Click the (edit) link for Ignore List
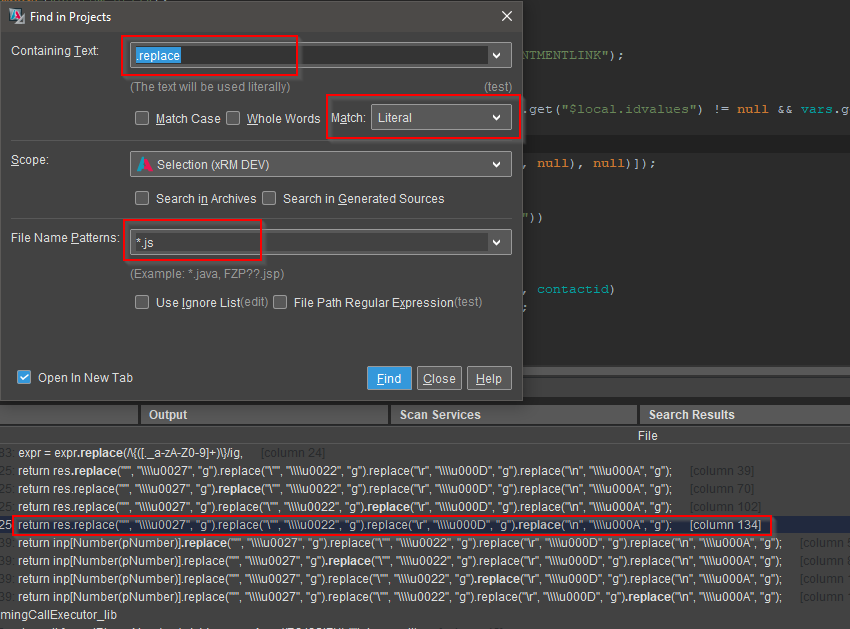850x629 pixels. click(x=254, y=301)
